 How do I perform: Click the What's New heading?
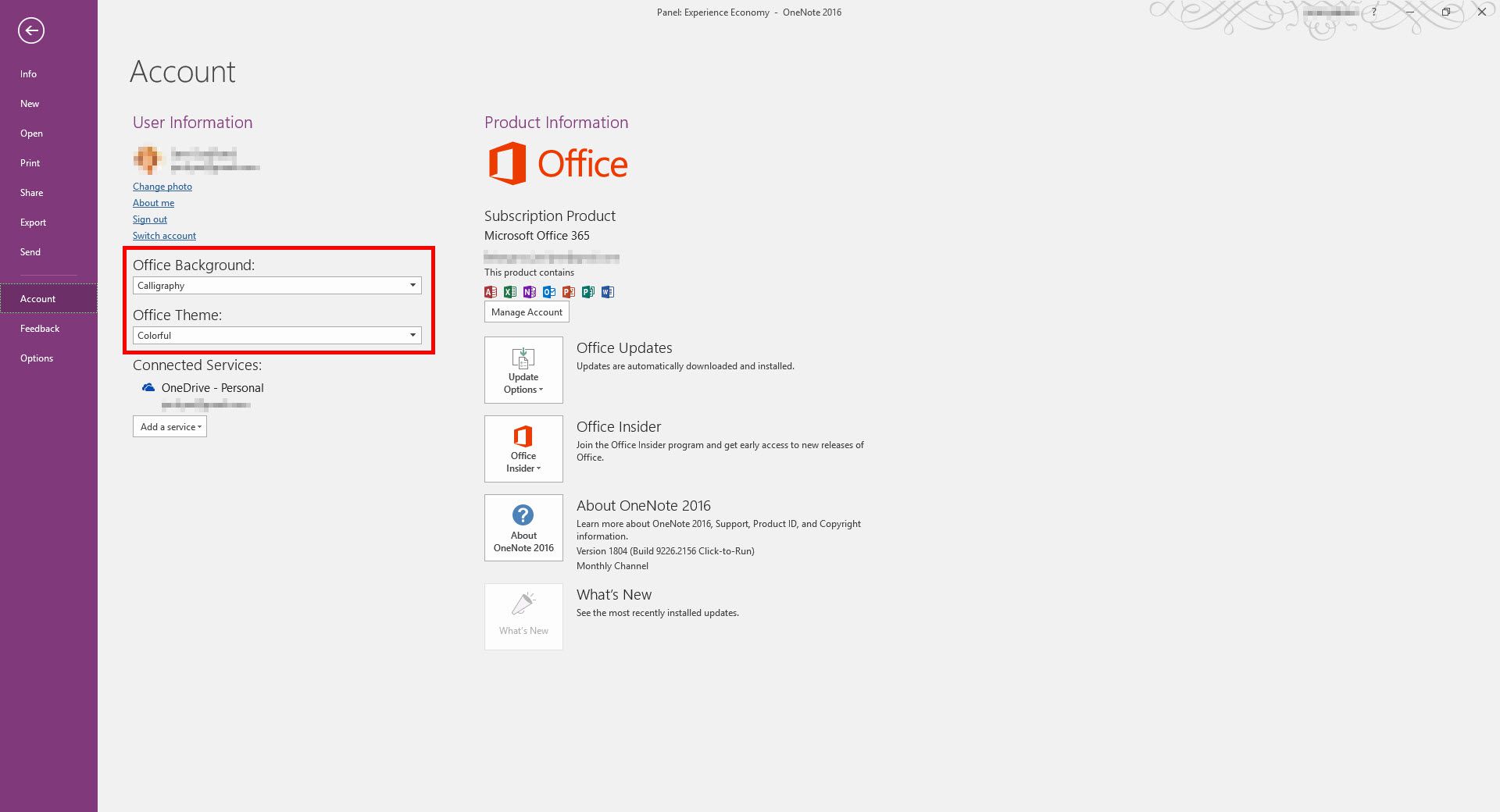point(614,595)
